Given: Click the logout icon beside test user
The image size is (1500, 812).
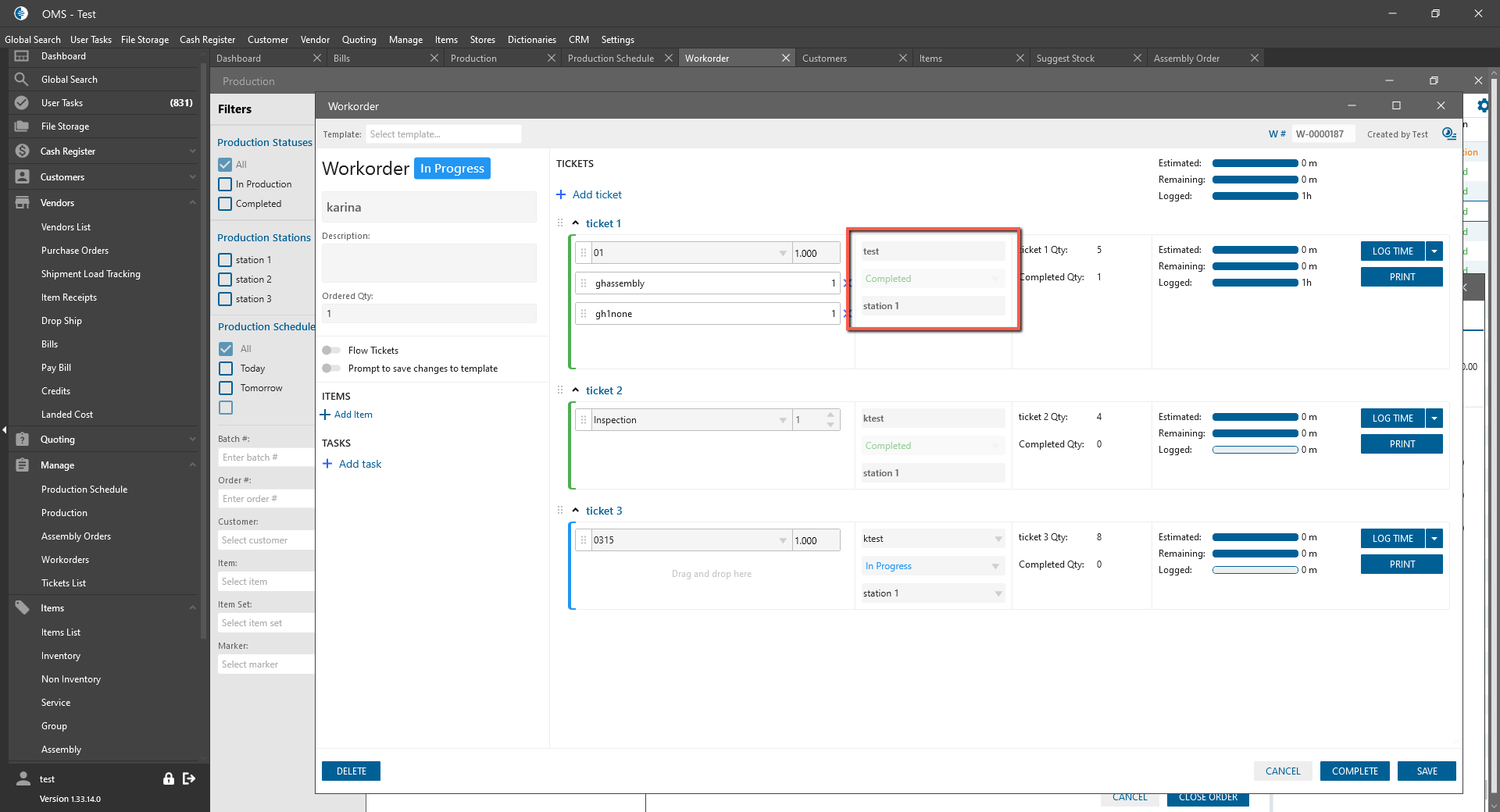Looking at the screenshot, I should click(x=189, y=778).
